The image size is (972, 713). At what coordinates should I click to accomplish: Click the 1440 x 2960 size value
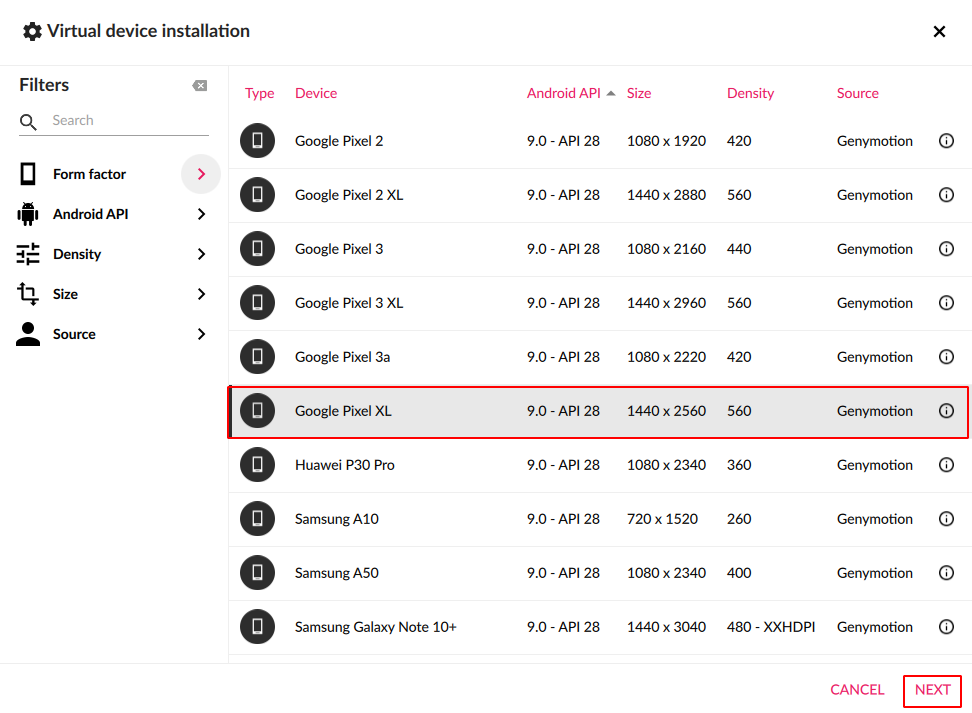pos(666,303)
